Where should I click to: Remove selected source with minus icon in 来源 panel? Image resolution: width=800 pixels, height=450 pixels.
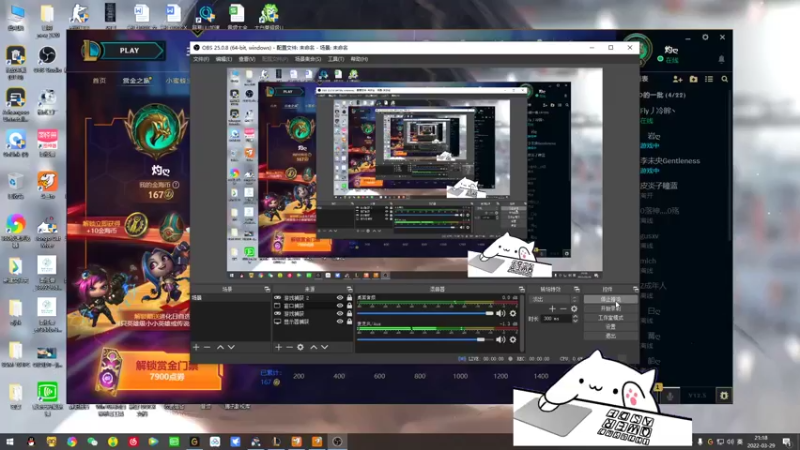(x=289, y=347)
